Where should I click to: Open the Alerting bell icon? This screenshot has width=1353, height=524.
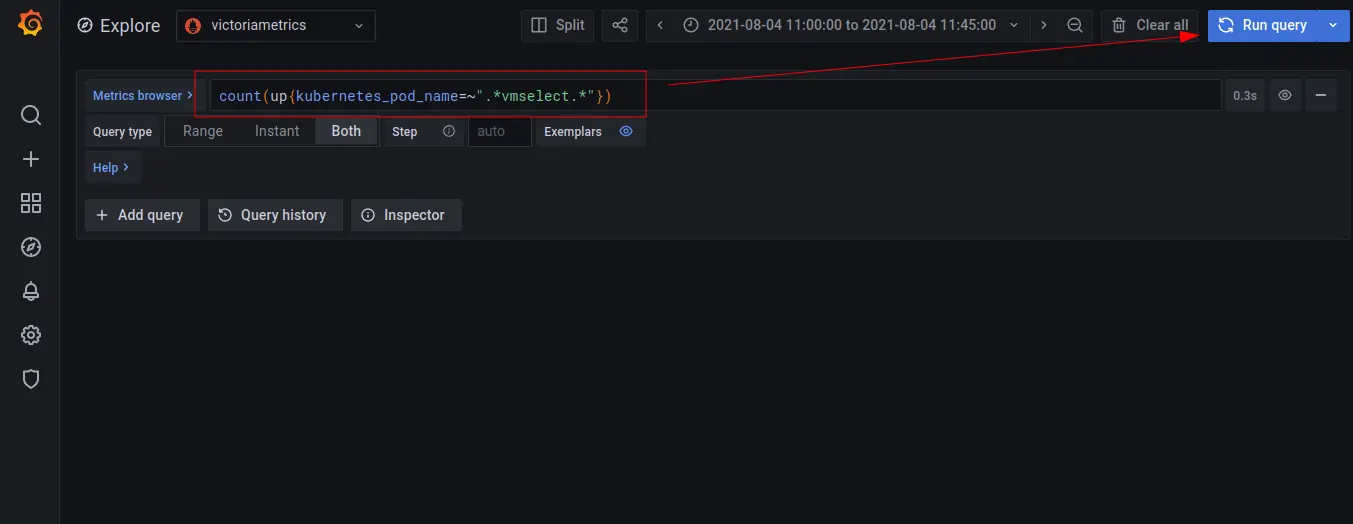click(x=31, y=291)
